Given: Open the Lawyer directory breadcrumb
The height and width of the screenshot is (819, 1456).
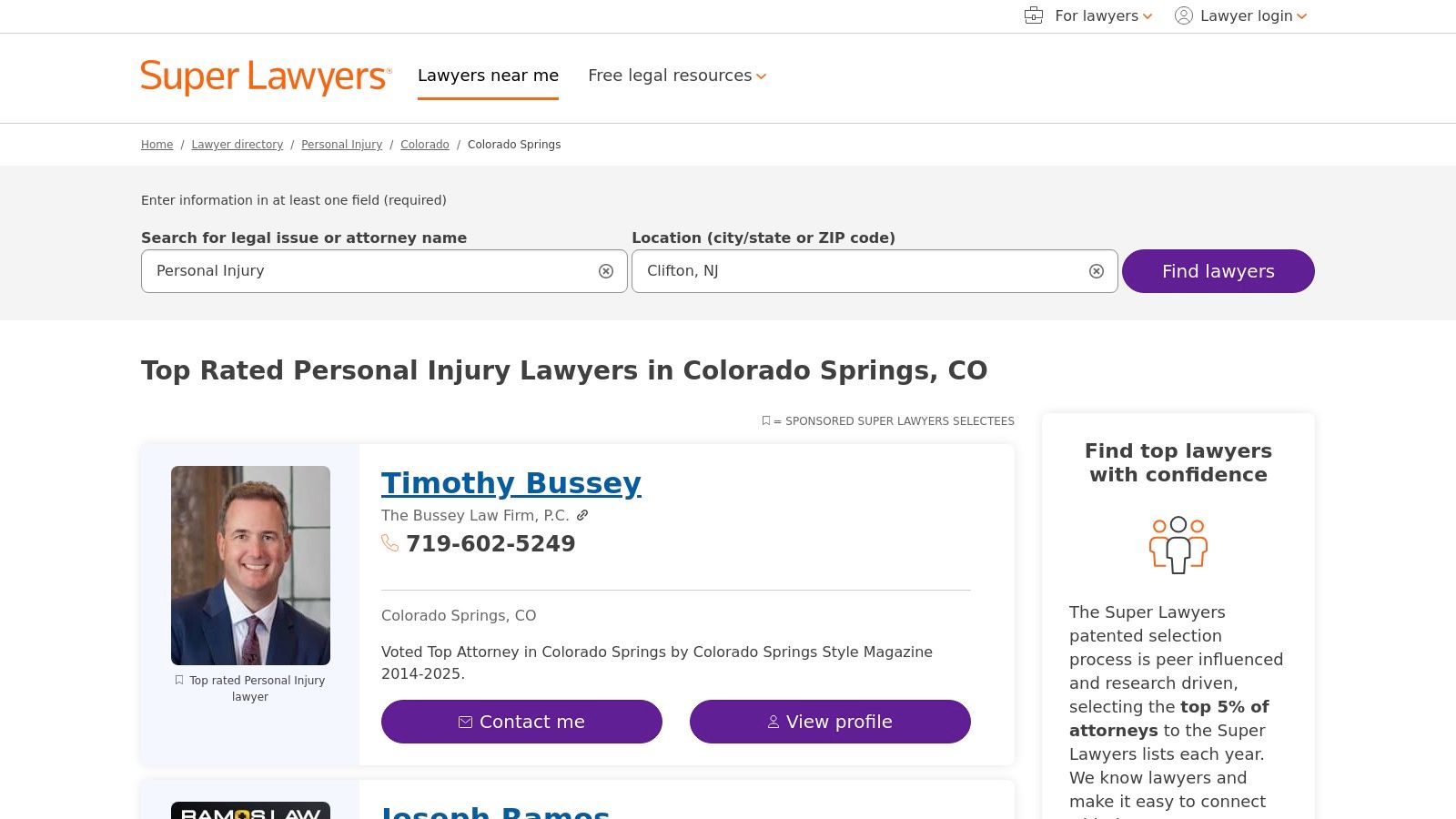Looking at the screenshot, I should click(x=237, y=145).
